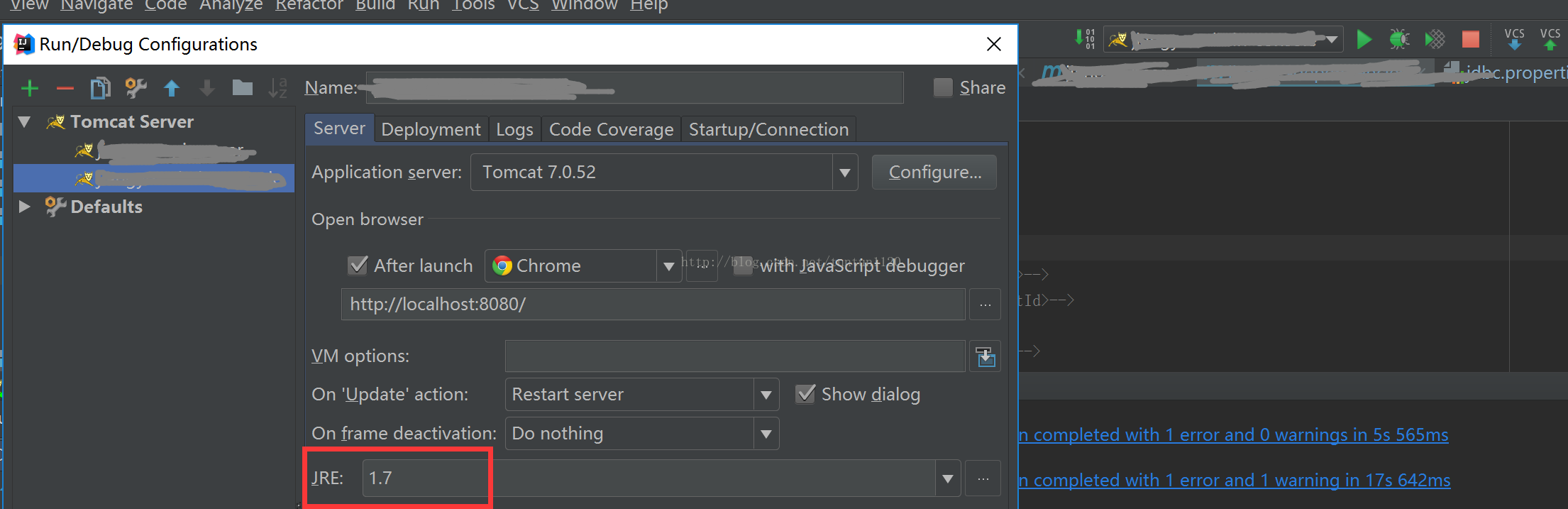Select the jdbc.properties editor tab

1506,72
